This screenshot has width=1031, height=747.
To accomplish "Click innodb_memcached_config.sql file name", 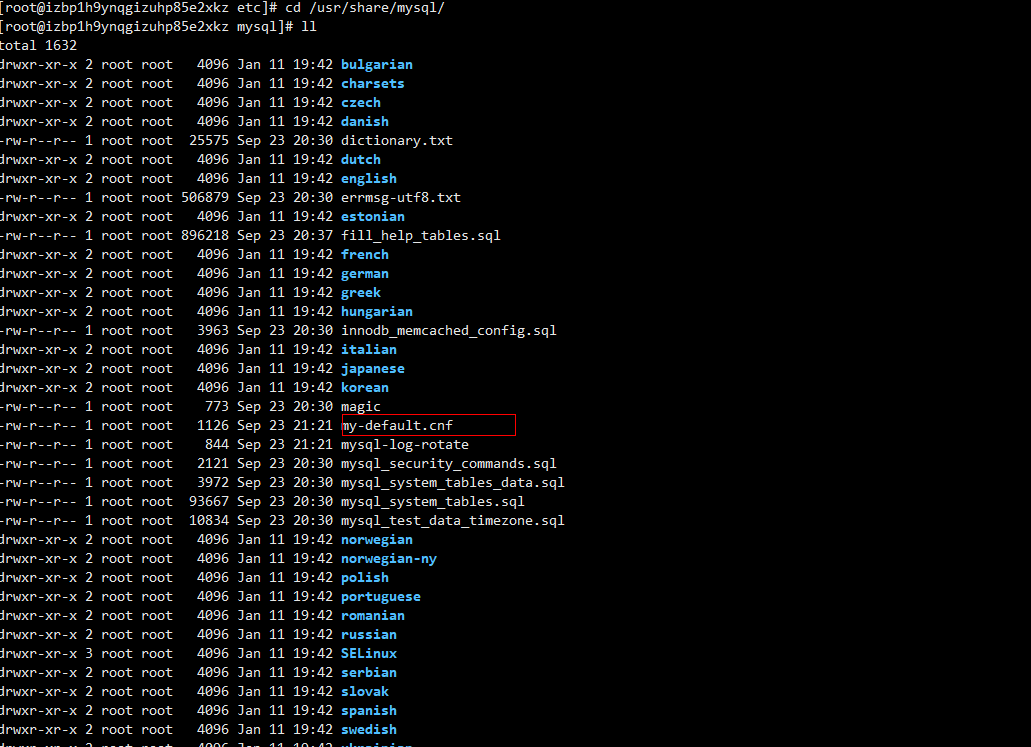I will tap(449, 331).
